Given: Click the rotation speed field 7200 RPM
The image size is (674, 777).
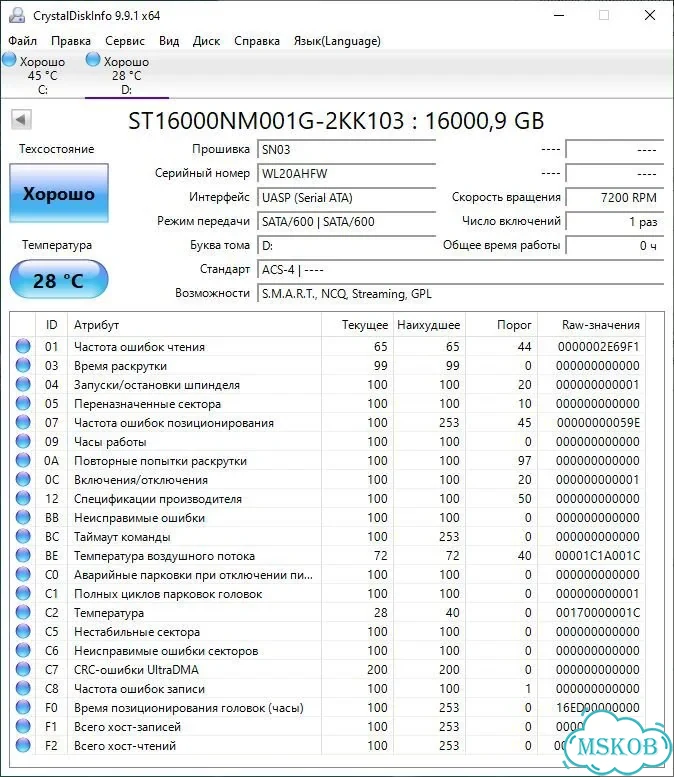Looking at the screenshot, I should [615, 198].
